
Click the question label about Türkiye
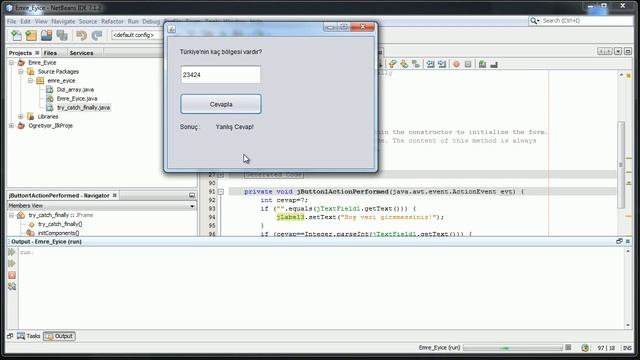[x=221, y=52]
